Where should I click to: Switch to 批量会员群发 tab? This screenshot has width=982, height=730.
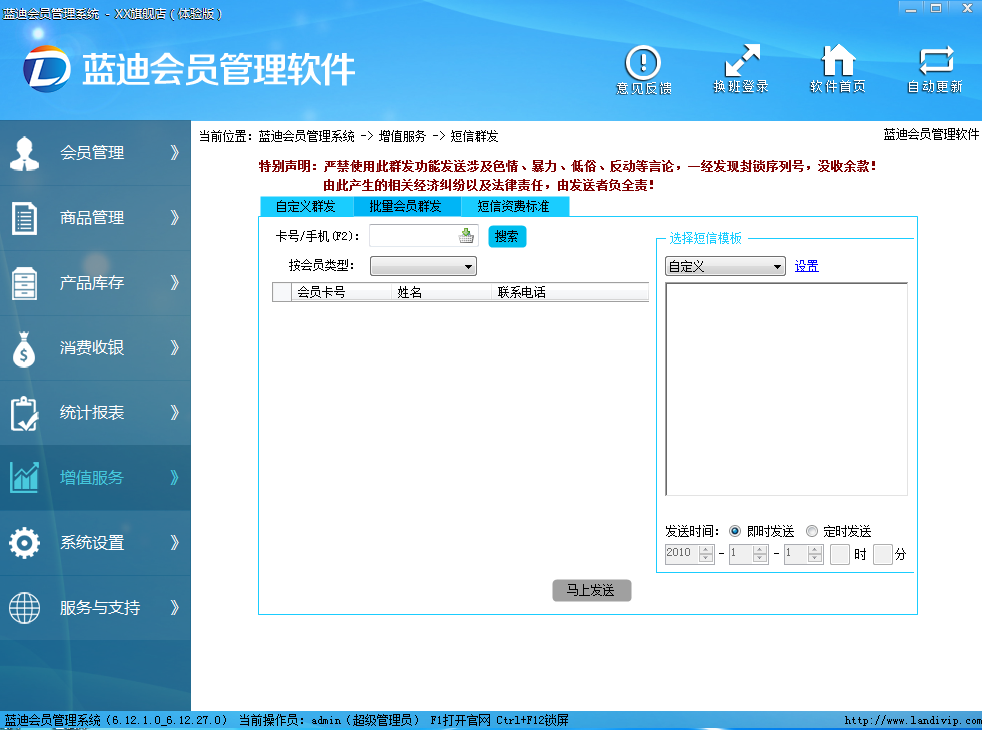point(406,206)
